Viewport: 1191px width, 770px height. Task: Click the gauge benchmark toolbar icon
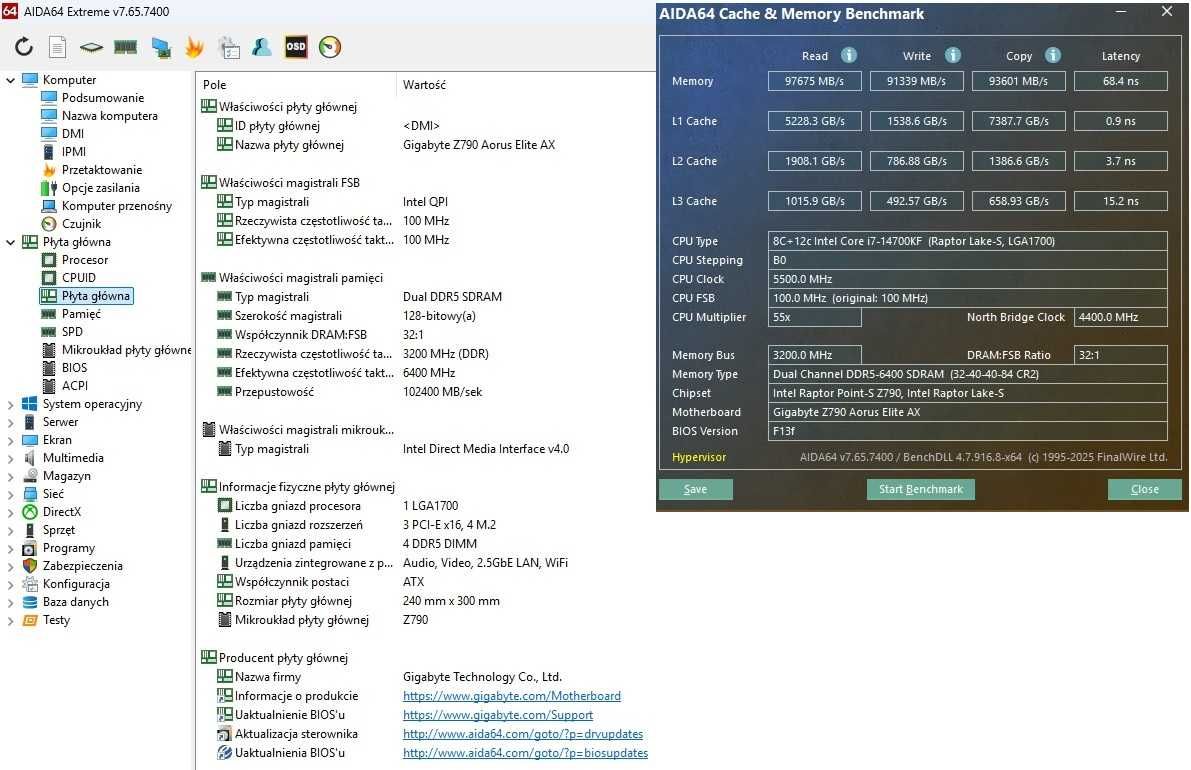[330, 47]
